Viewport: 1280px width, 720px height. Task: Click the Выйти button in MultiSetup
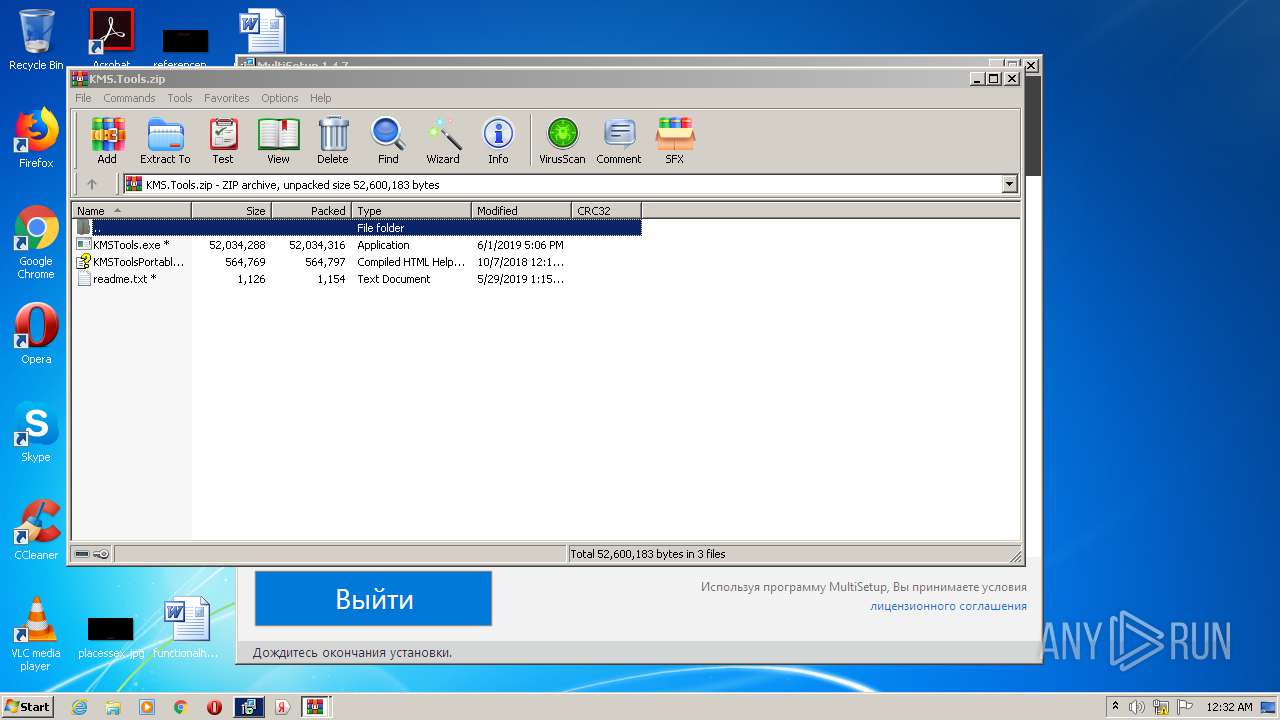373,599
